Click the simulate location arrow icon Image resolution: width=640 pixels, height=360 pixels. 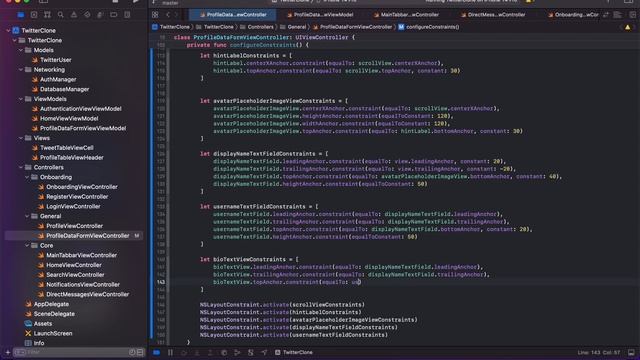tap(264, 352)
